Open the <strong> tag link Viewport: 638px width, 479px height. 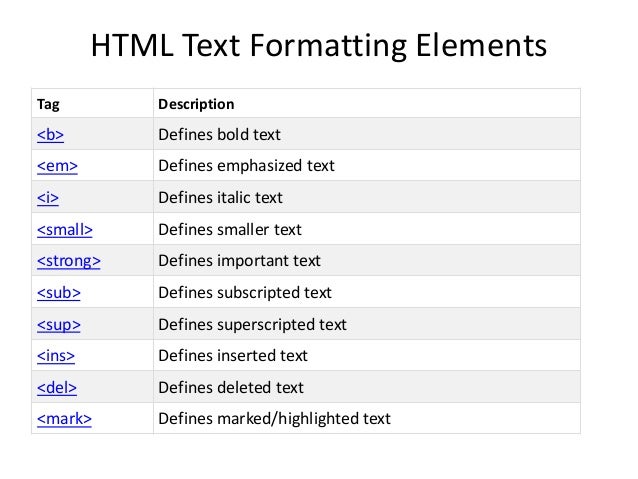[x=69, y=261]
